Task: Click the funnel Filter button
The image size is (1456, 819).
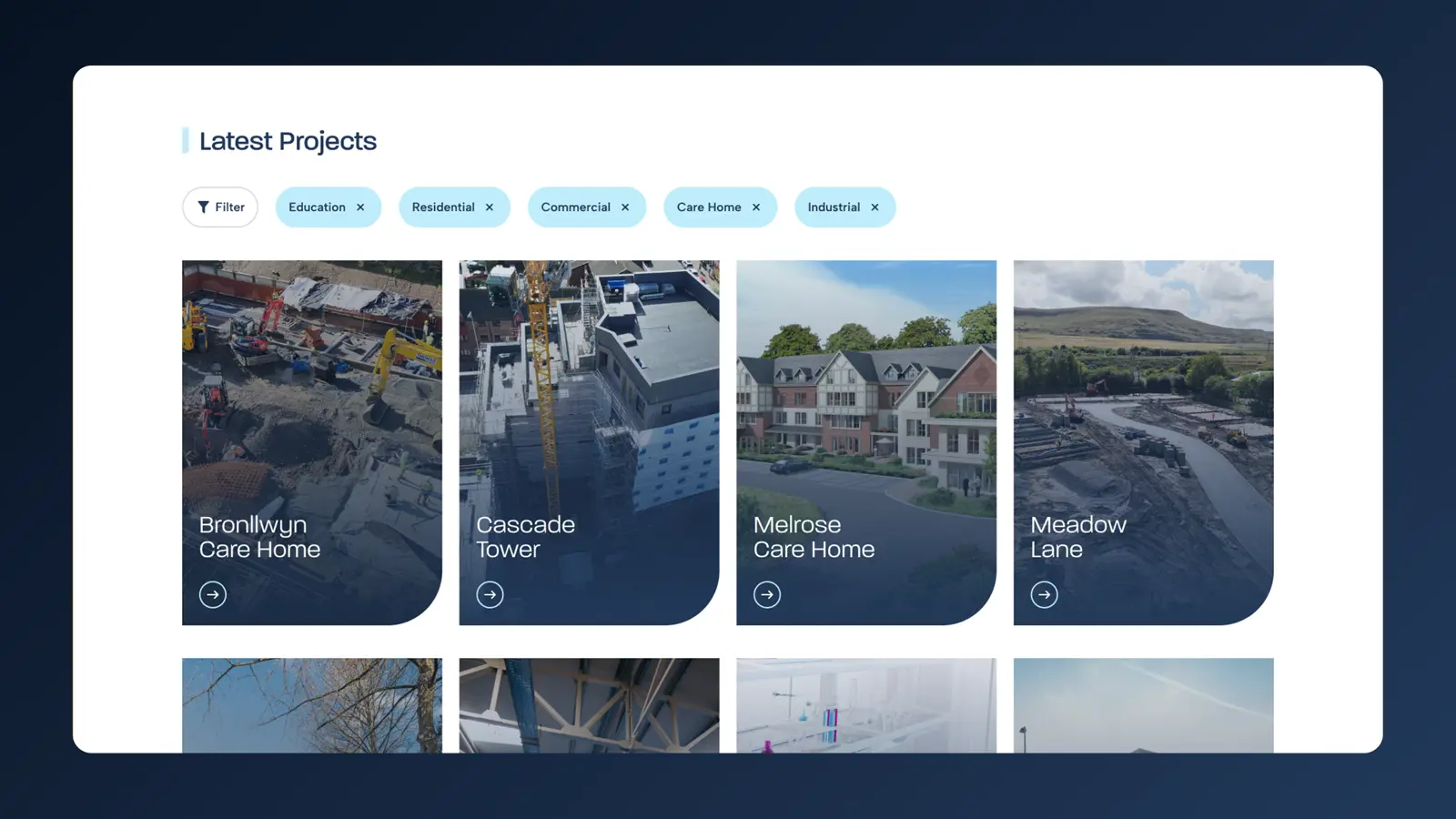Action: click(x=220, y=207)
